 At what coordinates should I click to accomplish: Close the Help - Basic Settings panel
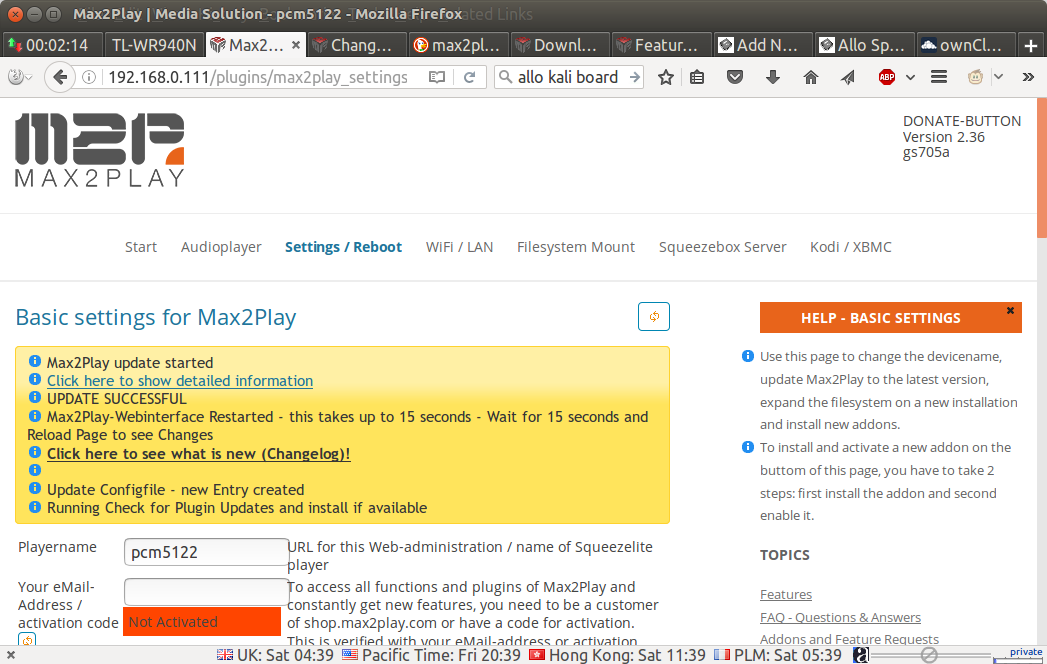coord(1010,311)
